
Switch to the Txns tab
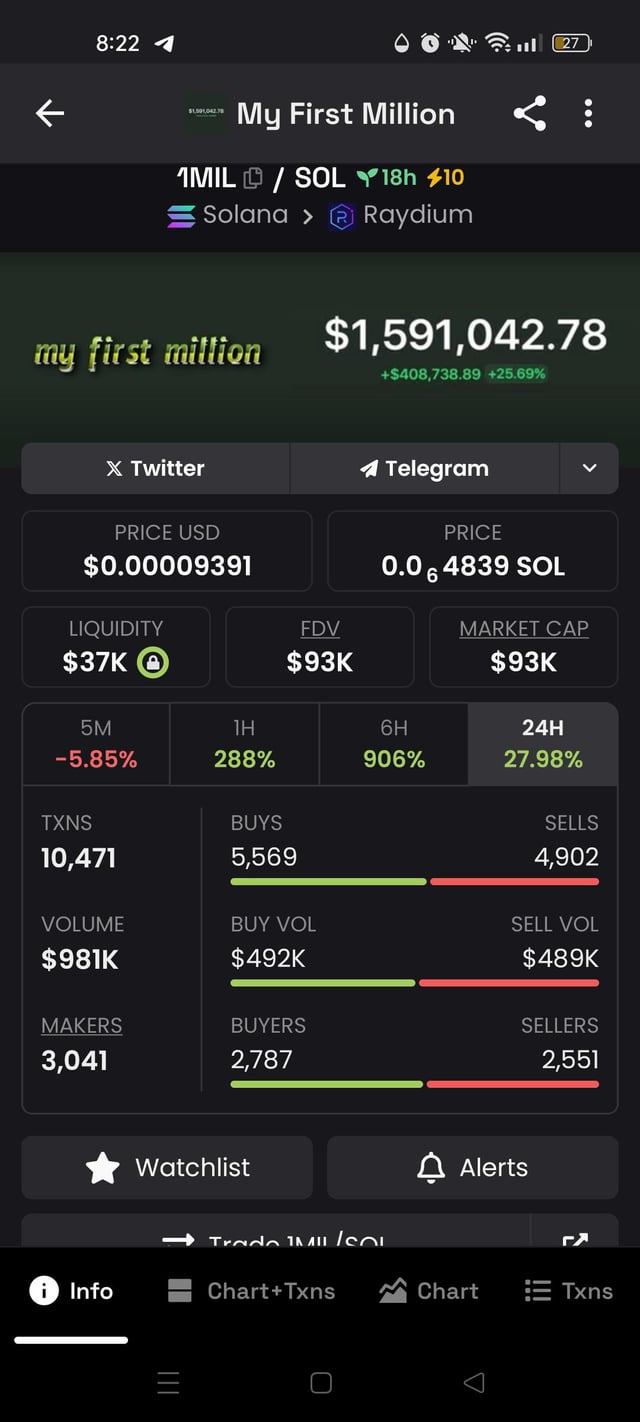[x=568, y=1291]
